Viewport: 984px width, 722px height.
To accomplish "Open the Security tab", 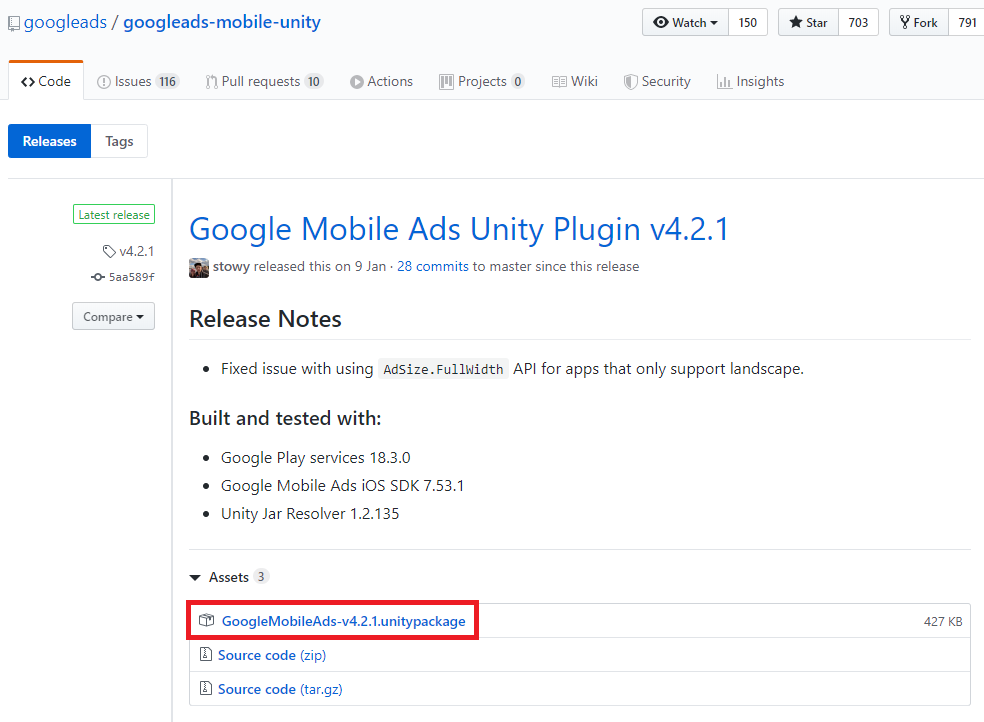I will pos(657,82).
